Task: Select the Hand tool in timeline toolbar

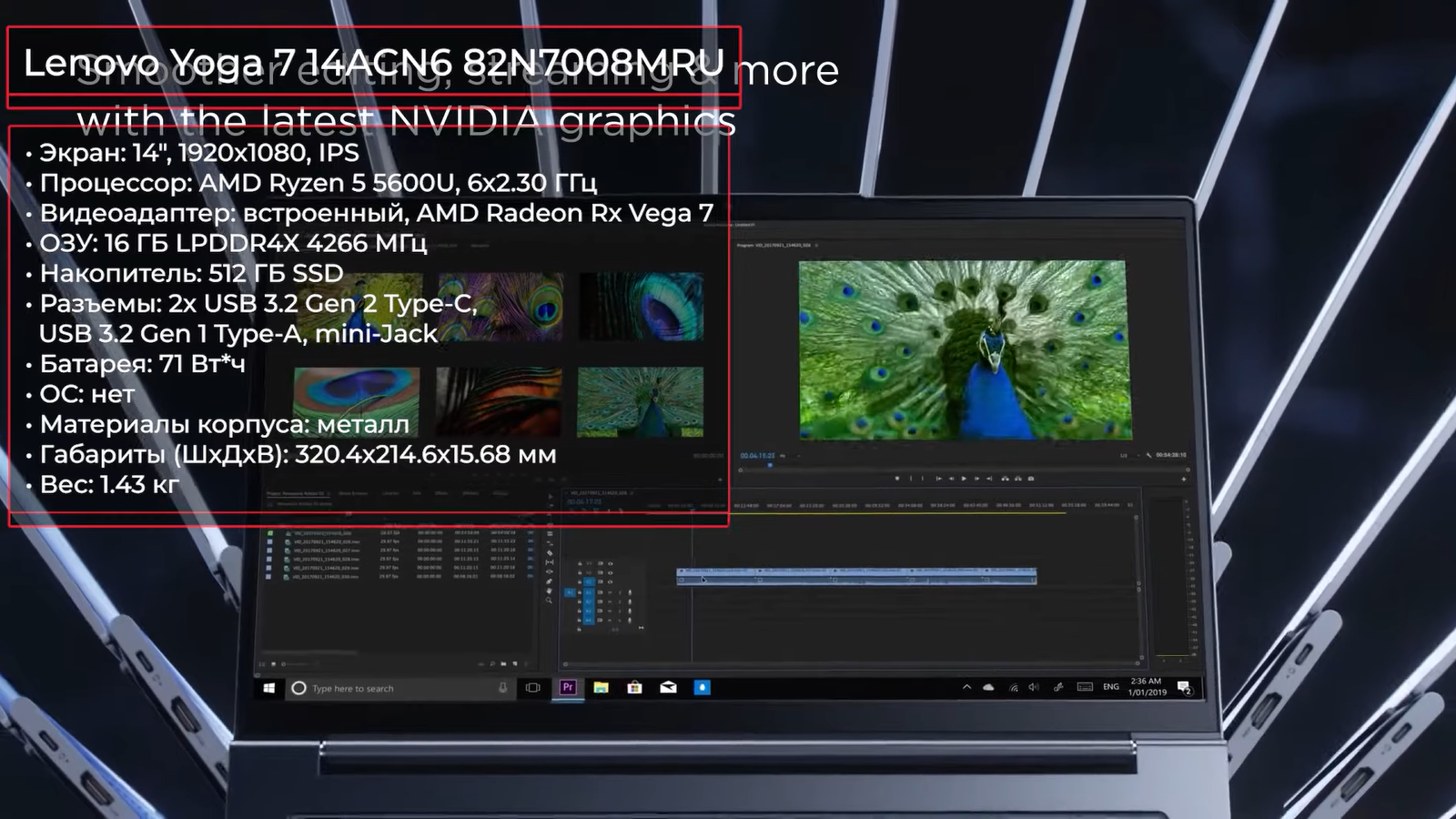Action: point(549,590)
